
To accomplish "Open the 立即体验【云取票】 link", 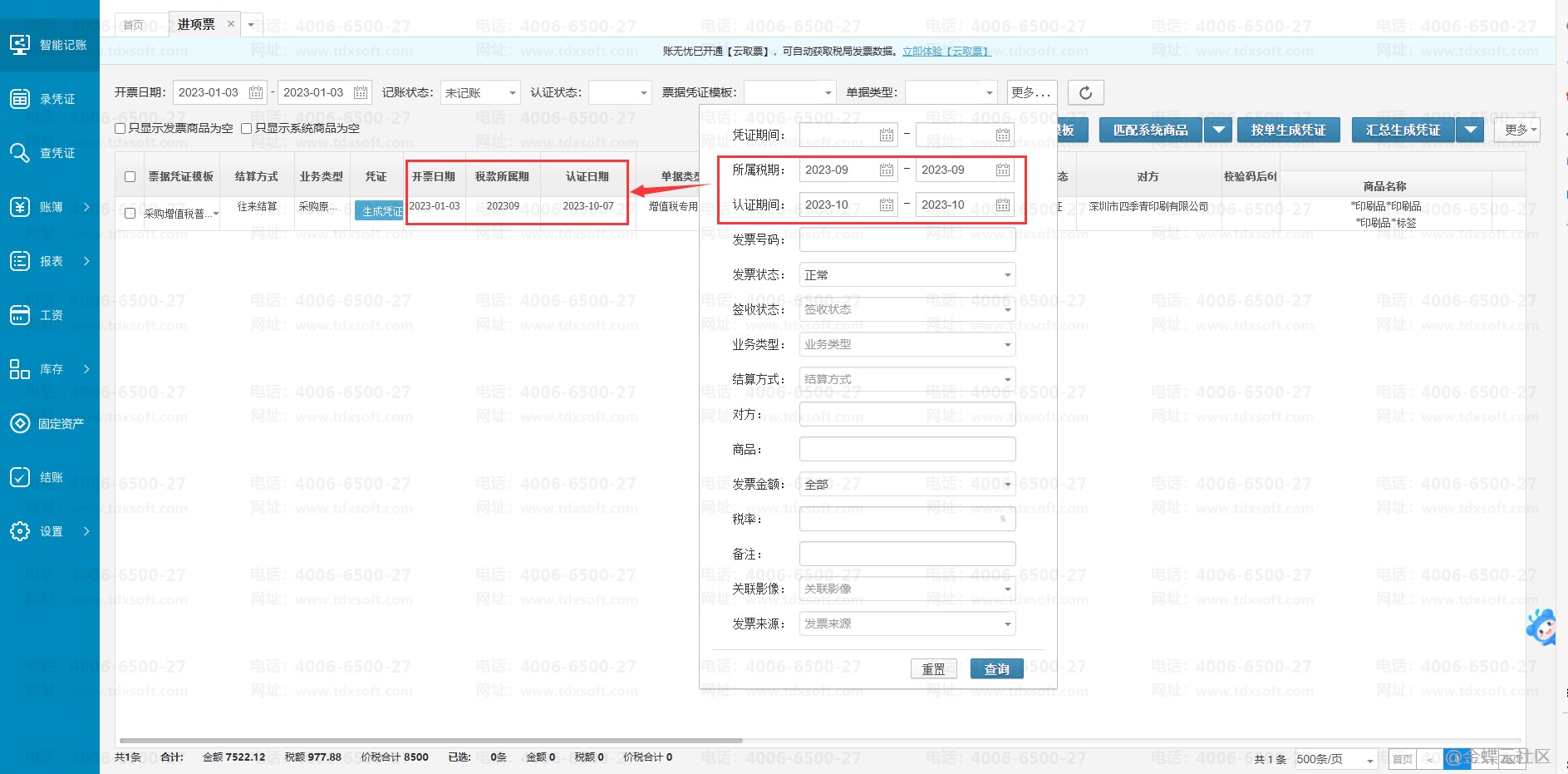I will pos(946,52).
